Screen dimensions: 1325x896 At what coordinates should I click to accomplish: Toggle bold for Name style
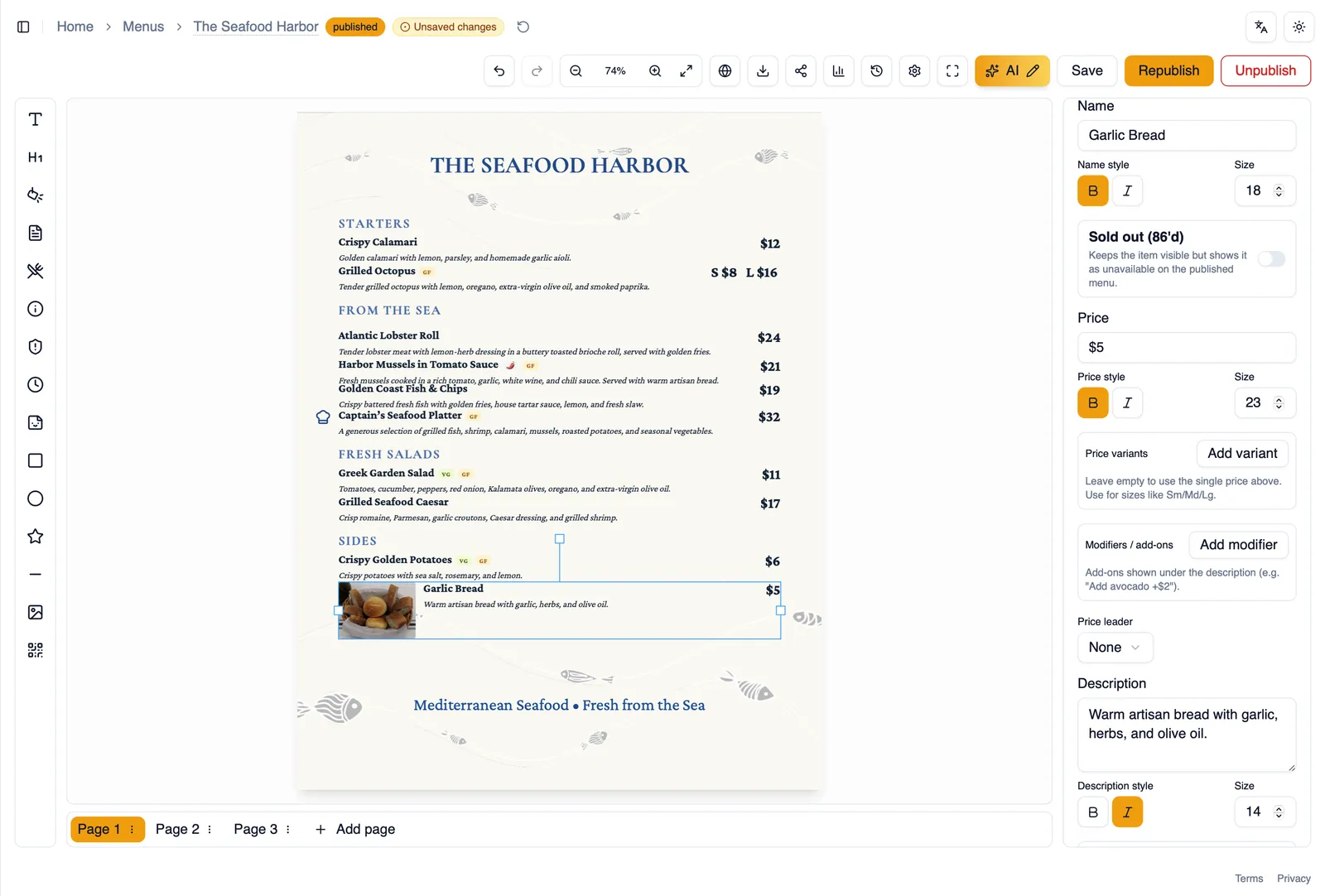coord(1093,191)
